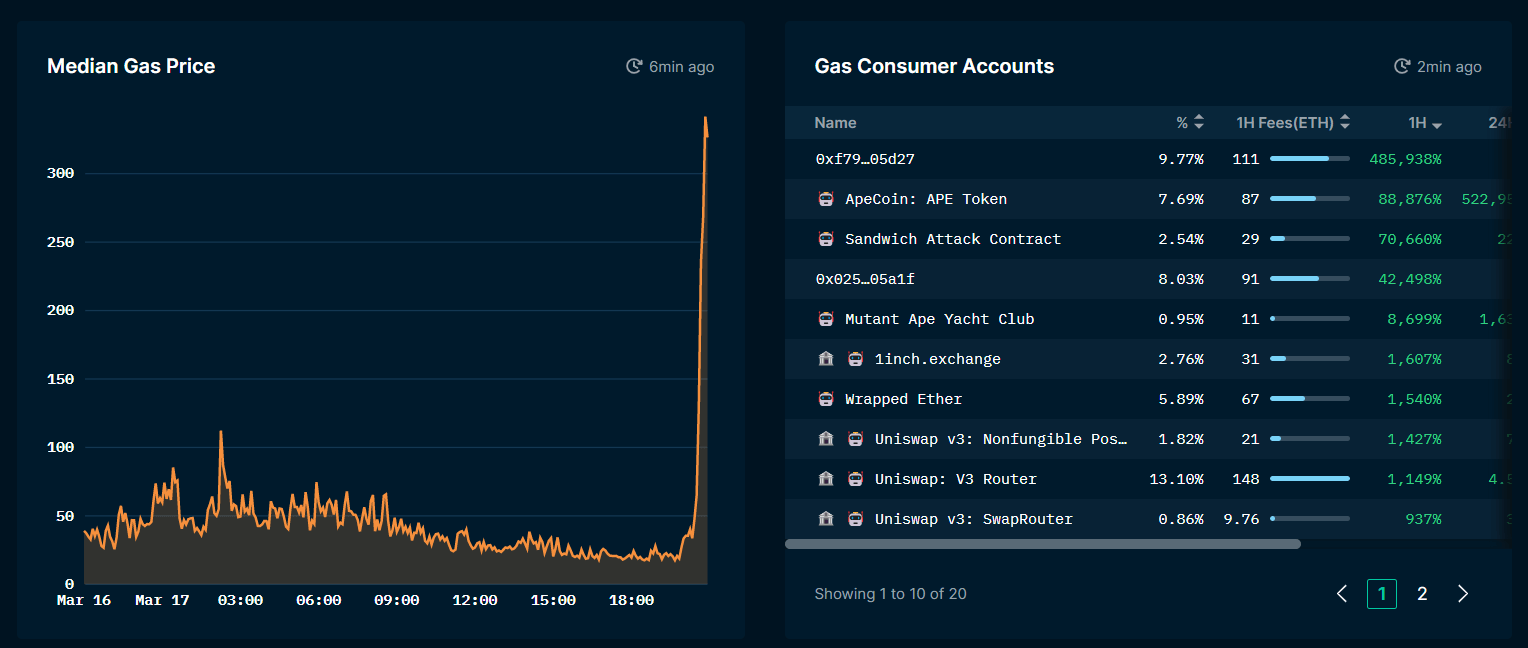Select page 1 in the pagination
The image size is (1528, 648).
point(1382,594)
